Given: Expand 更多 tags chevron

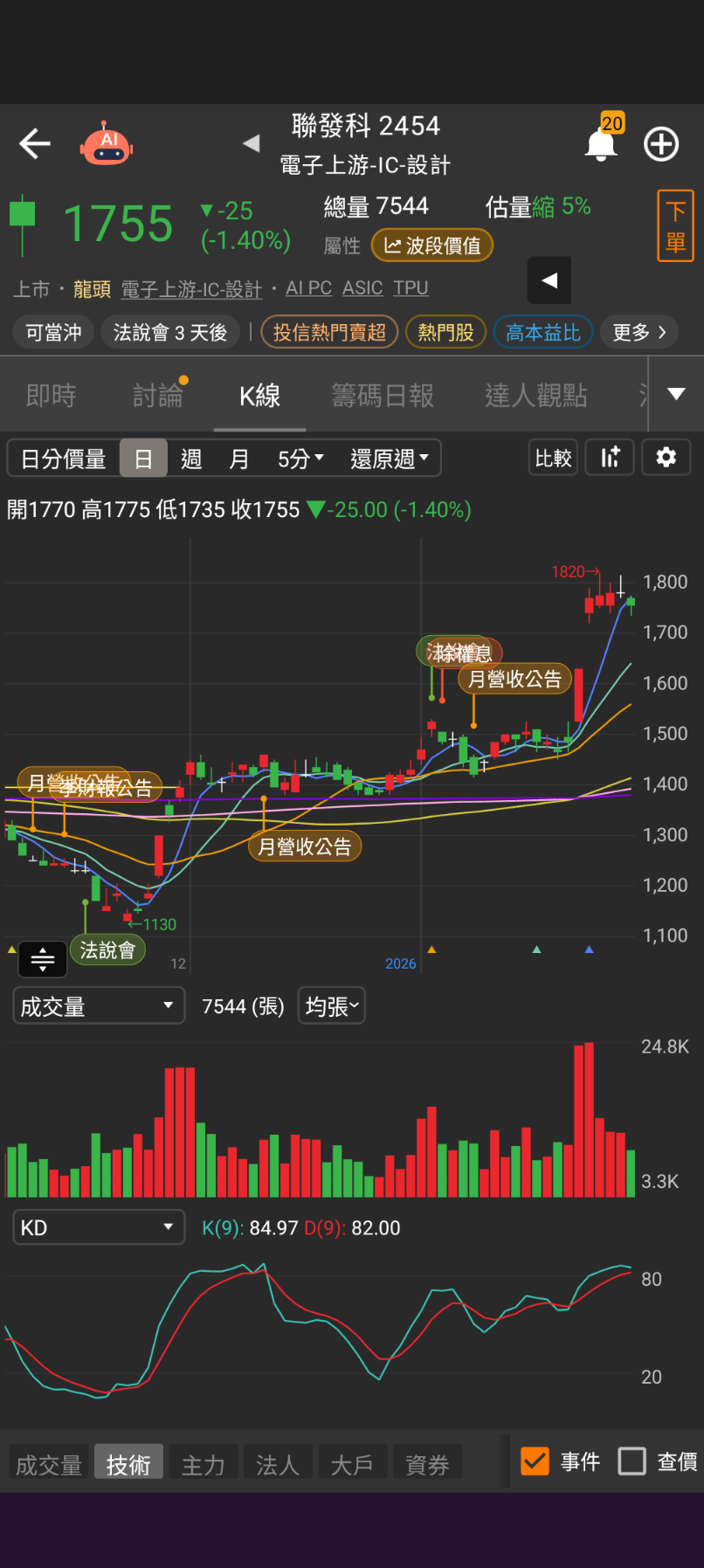Looking at the screenshot, I should tap(639, 332).
